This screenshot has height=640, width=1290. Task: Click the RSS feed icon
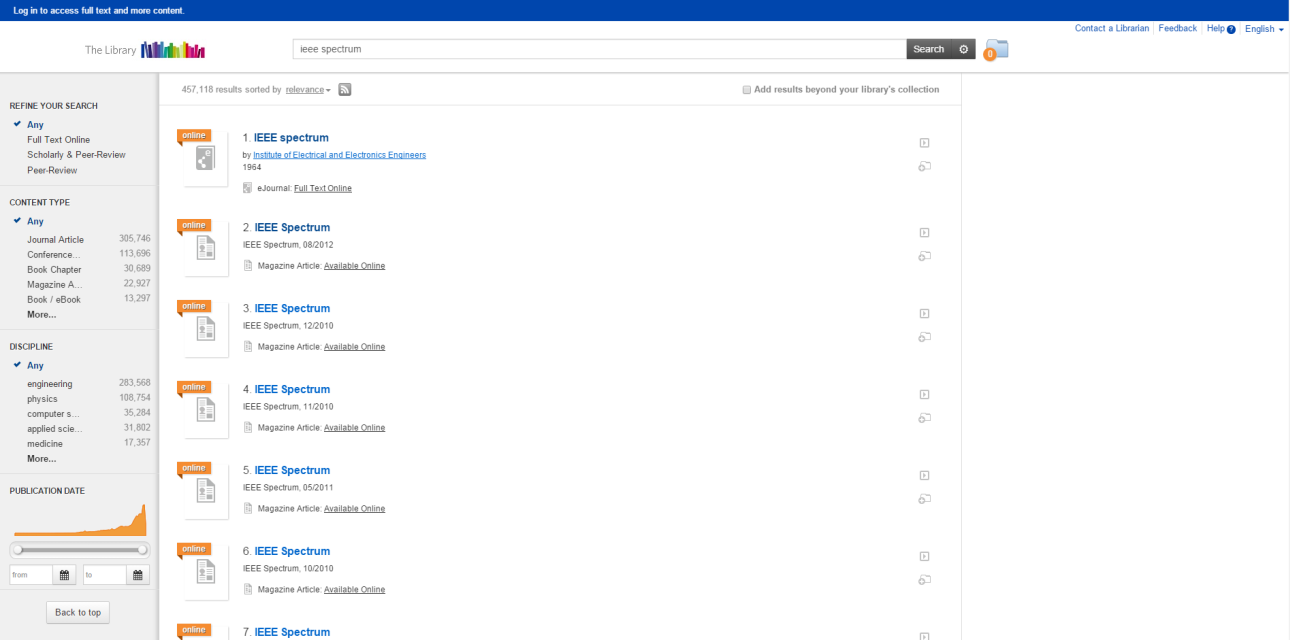344,90
